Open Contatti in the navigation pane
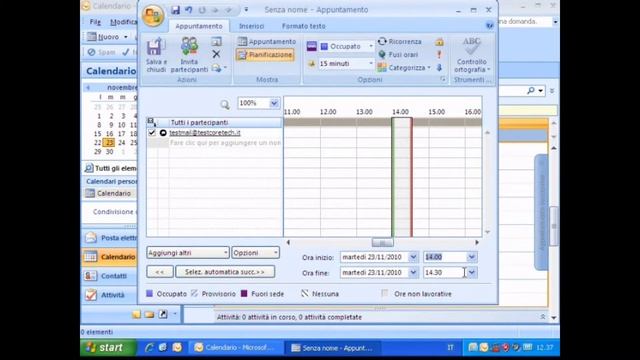The height and width of the screenshot is (360, 640). (109, 276)
